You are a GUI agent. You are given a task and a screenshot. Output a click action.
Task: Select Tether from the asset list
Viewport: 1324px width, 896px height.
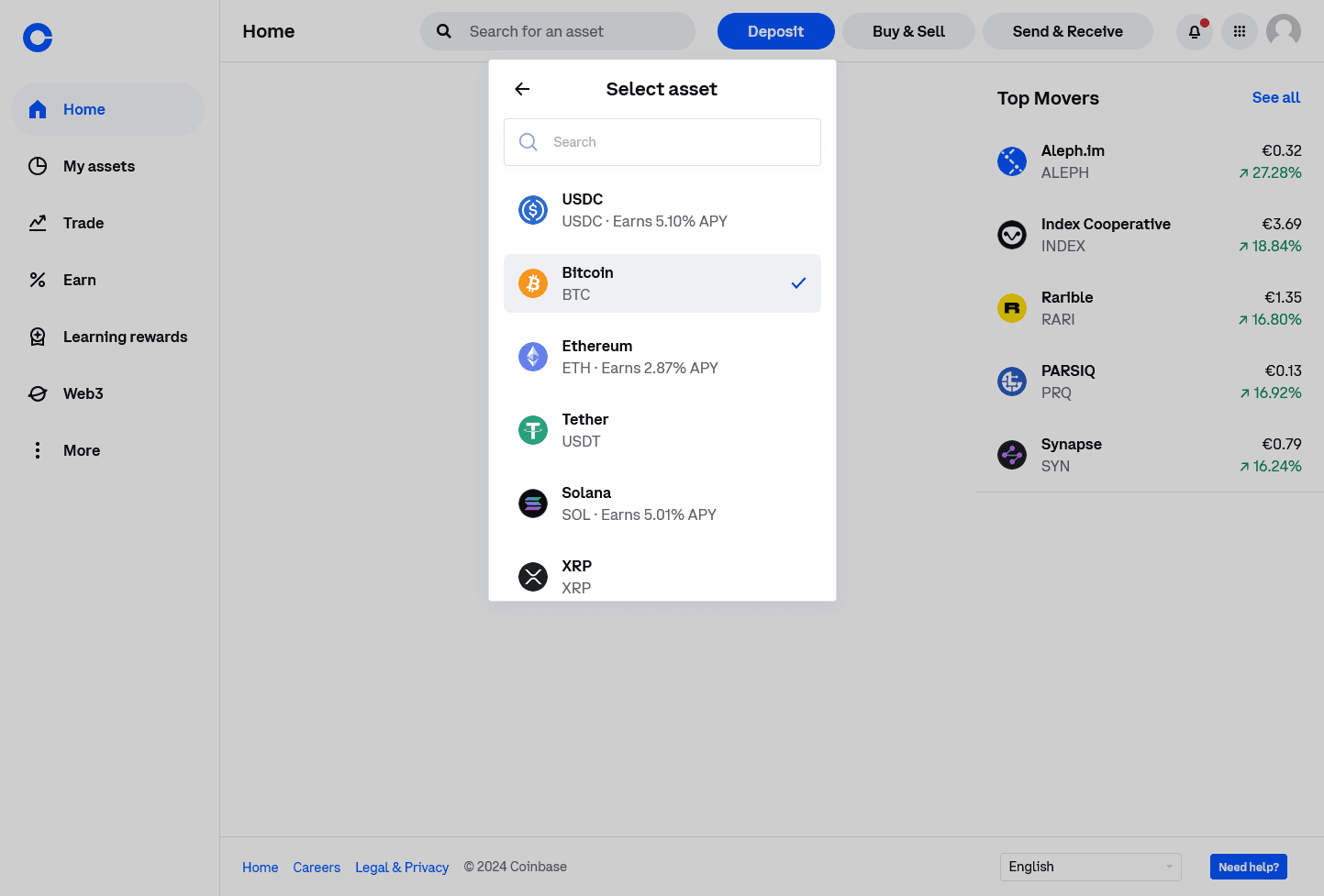tap(662, 430)
